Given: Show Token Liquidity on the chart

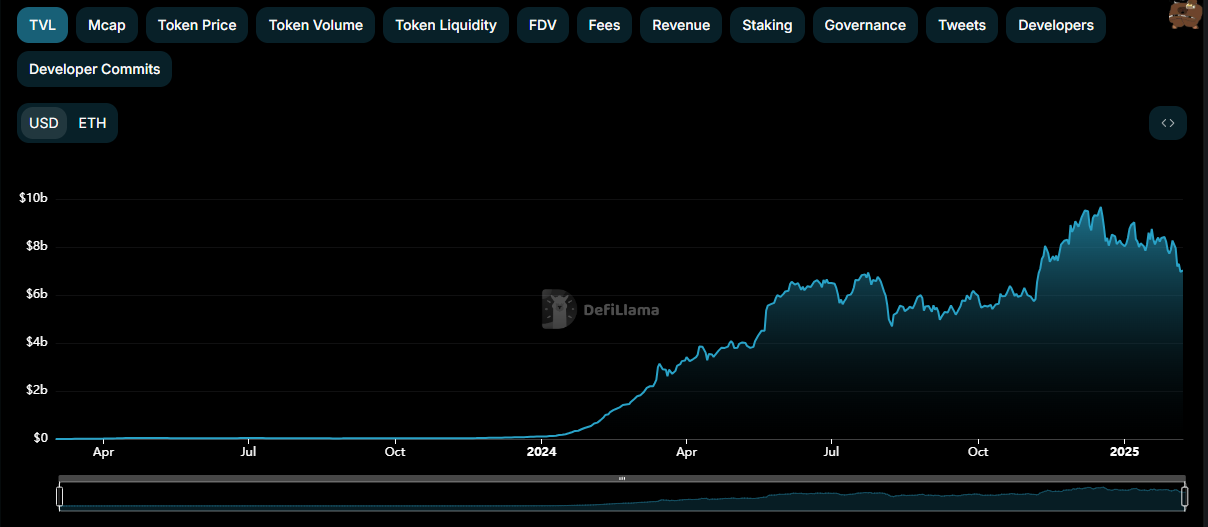Looking at the screenshot, I should pyautogui.click(x=446, y=25).
